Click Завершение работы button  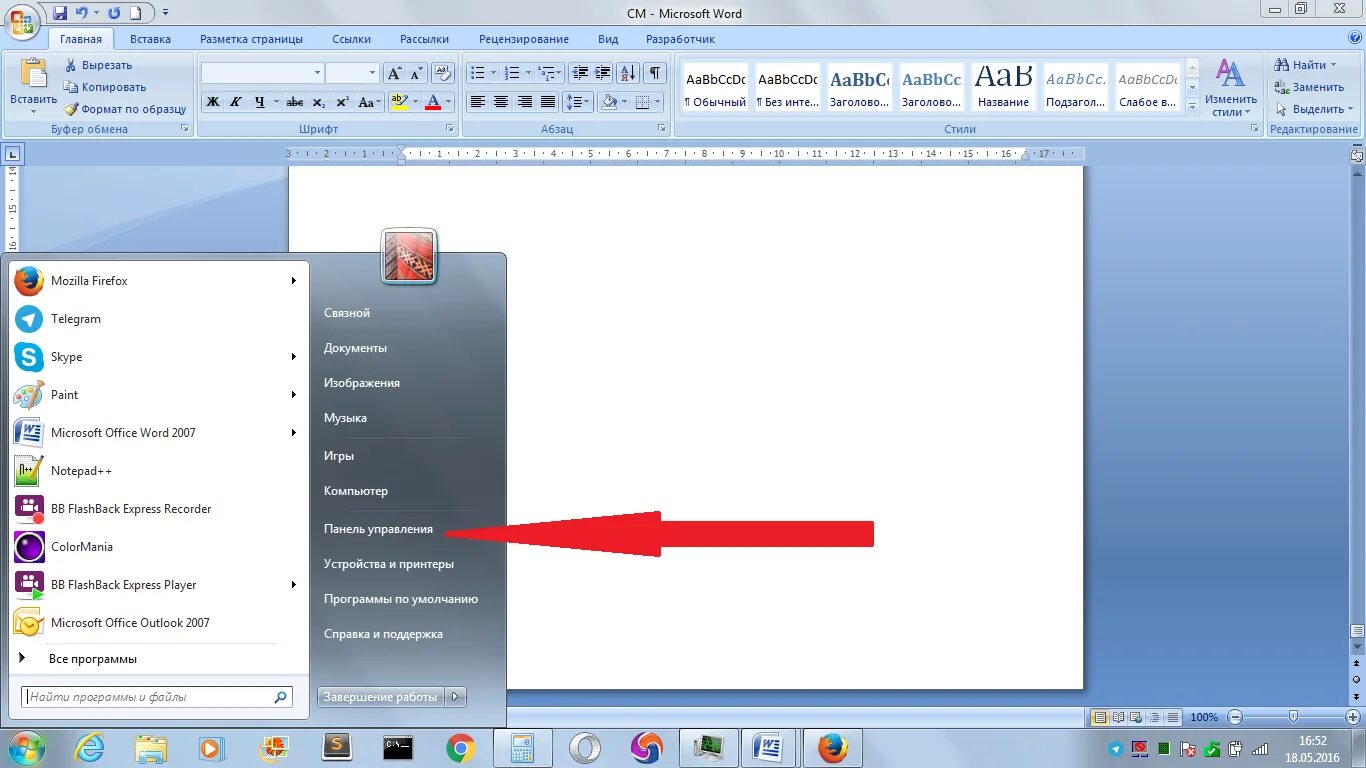(381, 697)
